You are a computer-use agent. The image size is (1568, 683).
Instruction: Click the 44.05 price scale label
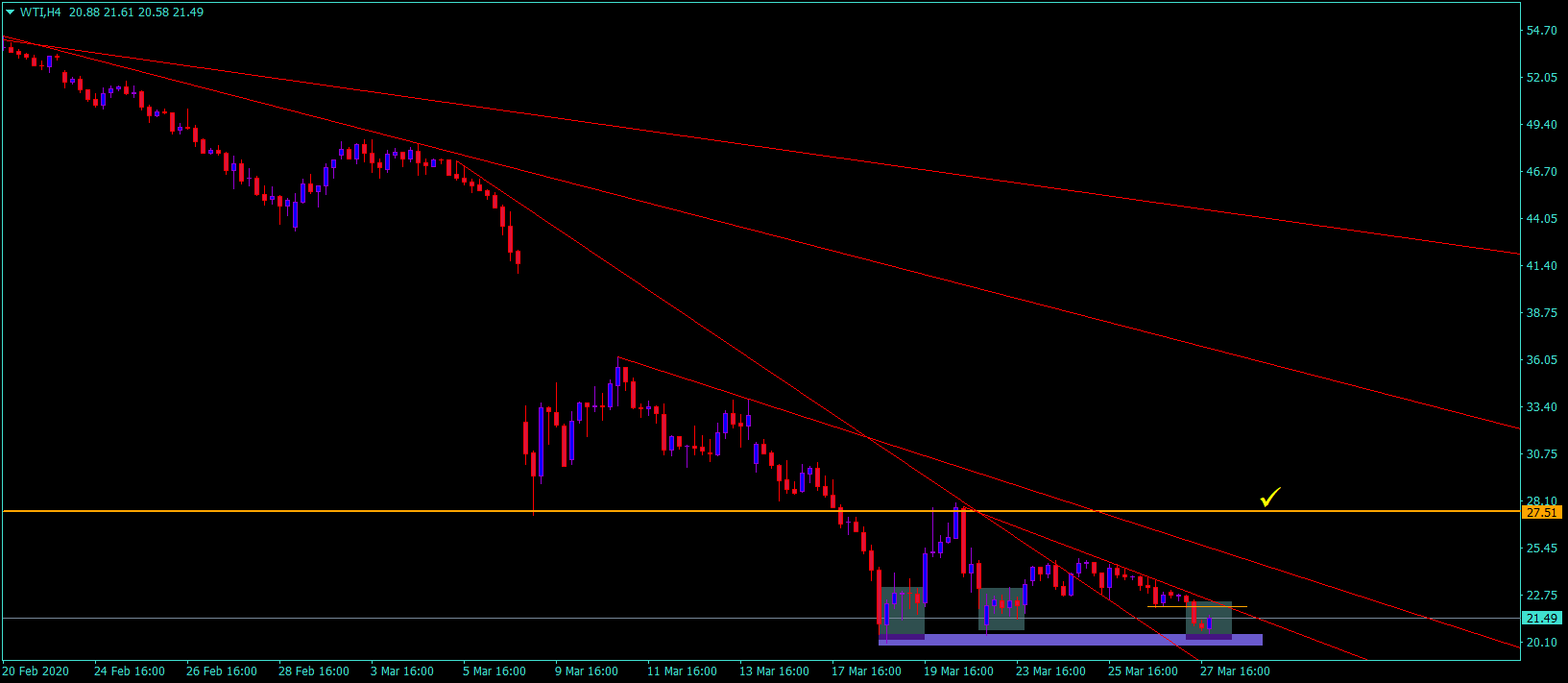point(1541,219)
